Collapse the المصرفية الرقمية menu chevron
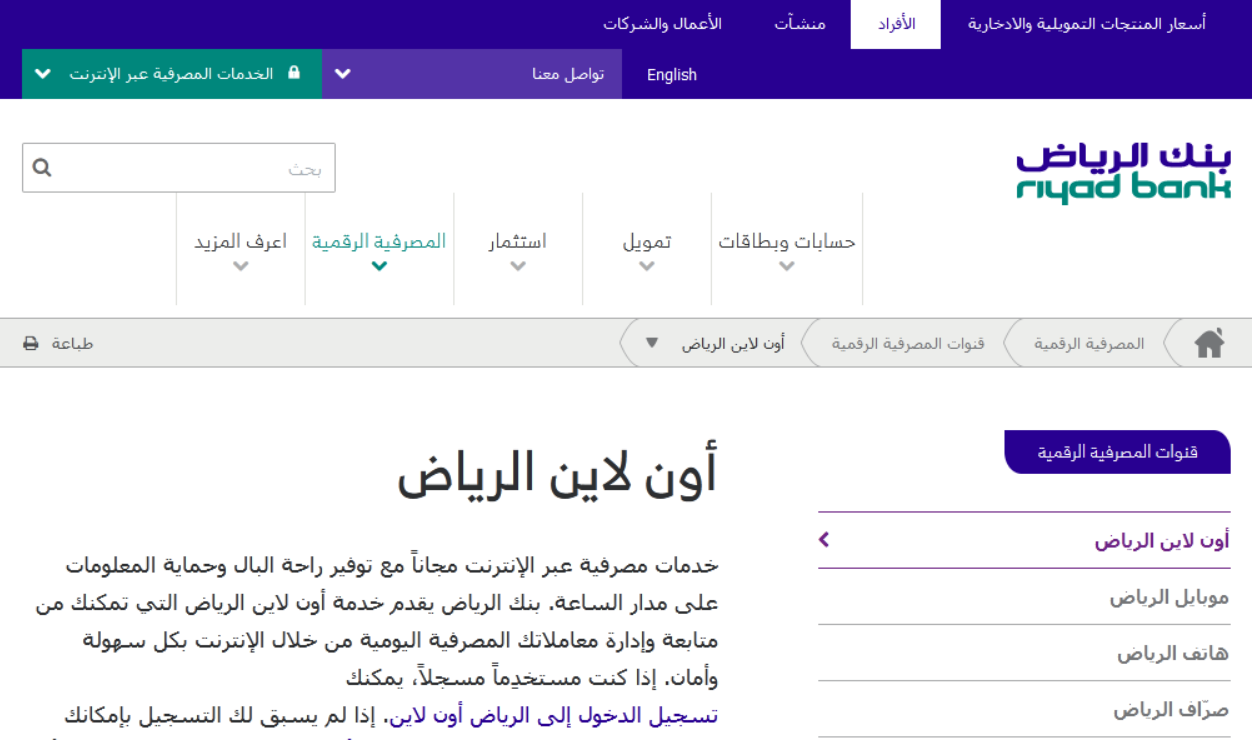This screenshot has width=1252, height=740. [379, 266]
